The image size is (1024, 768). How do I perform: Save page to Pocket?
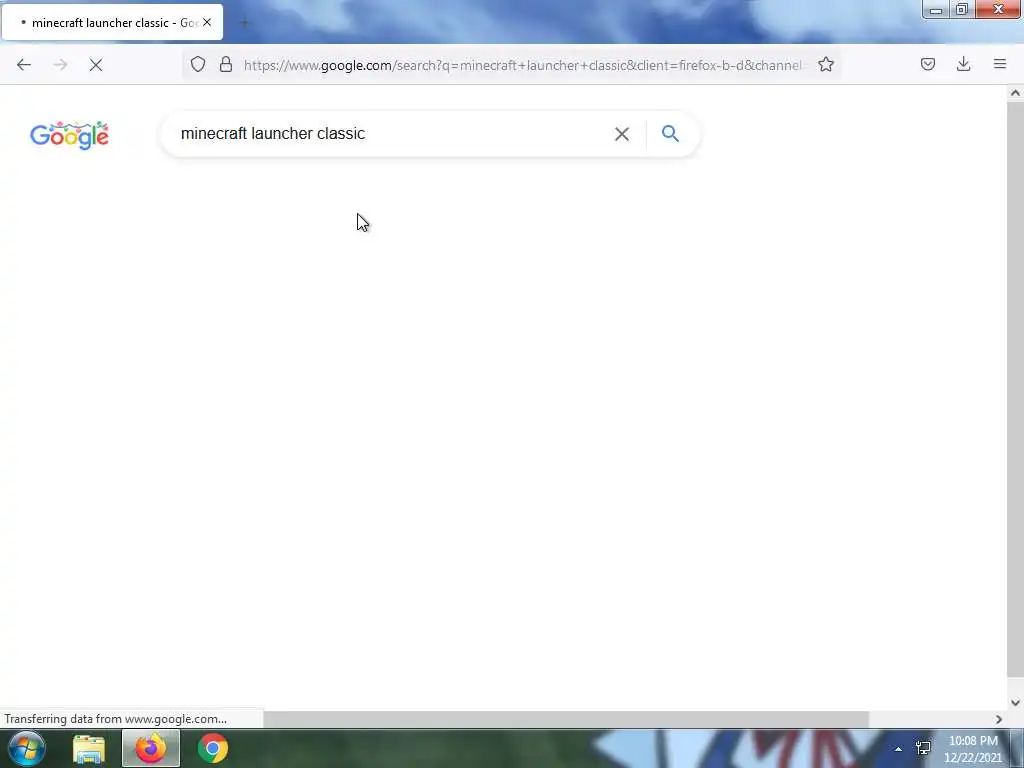click(x=927, y=64)
